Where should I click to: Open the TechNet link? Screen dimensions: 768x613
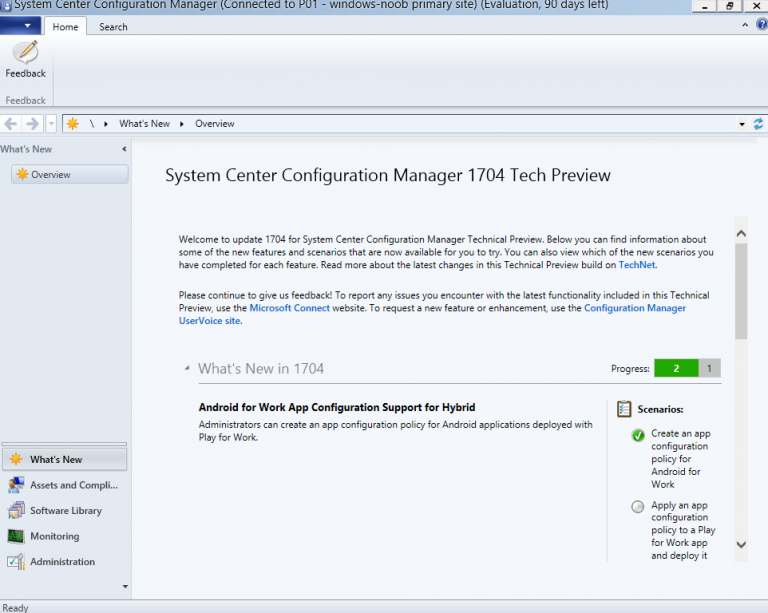637,265
